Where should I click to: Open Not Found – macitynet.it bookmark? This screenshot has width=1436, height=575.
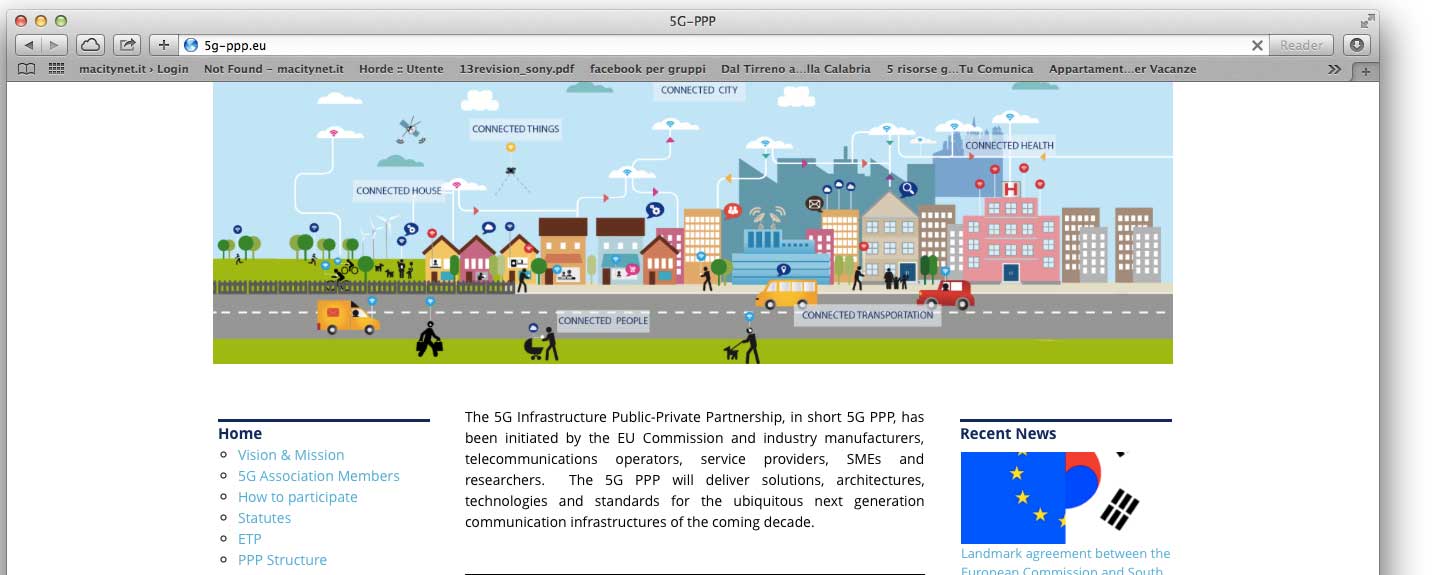click(274, 69)
